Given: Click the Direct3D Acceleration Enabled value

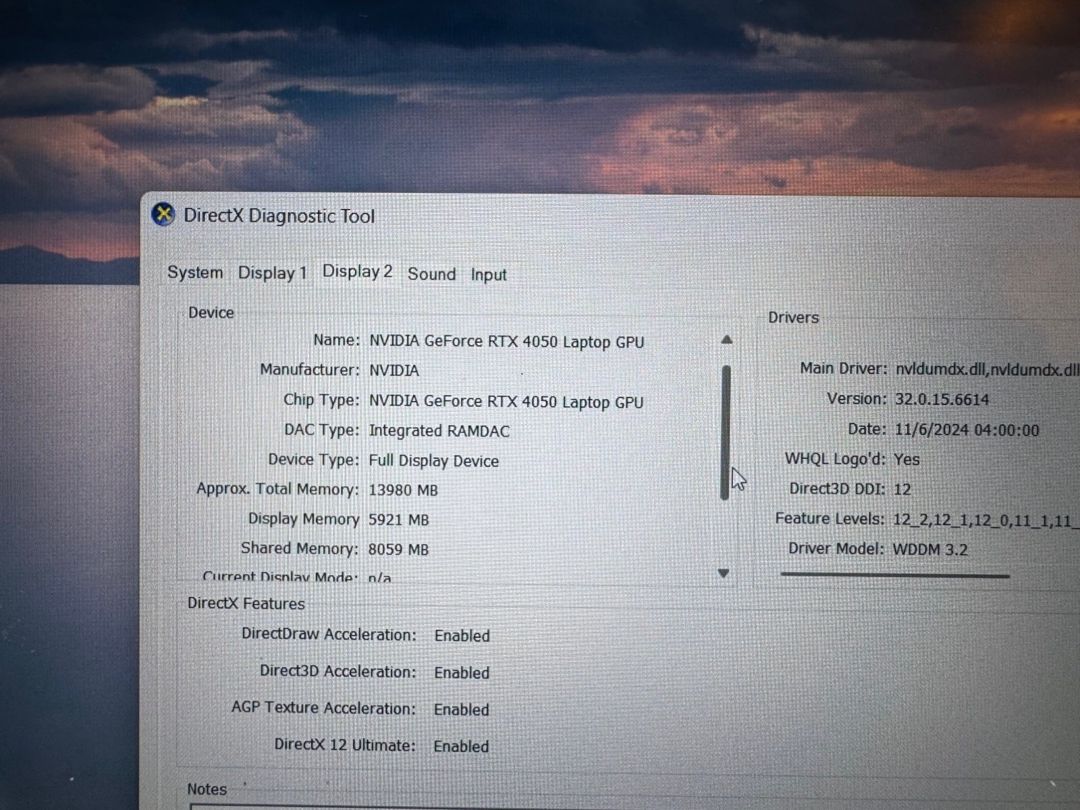Looking at the screenshot, I should click(461, 673).
